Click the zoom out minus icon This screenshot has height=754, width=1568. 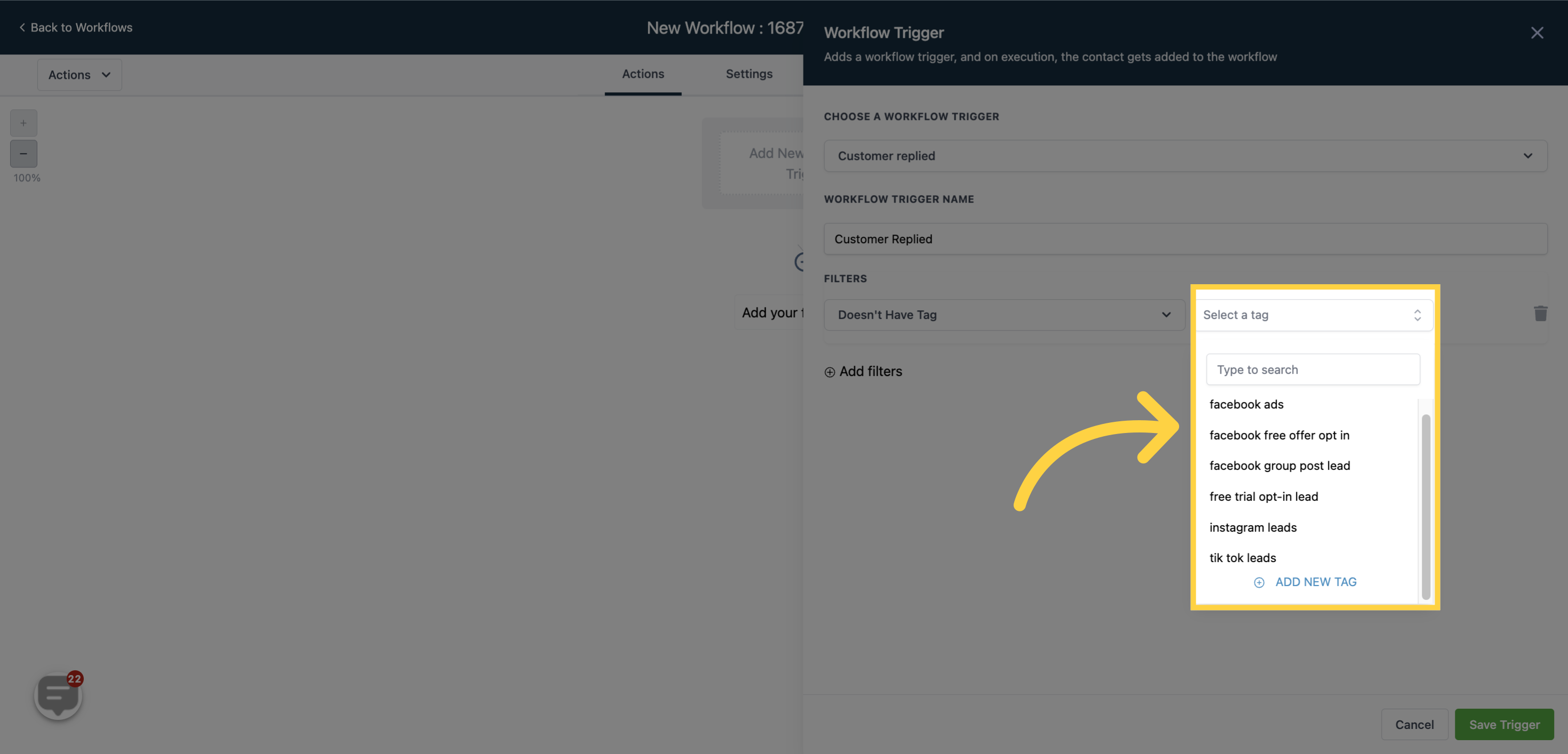[23, 153]
